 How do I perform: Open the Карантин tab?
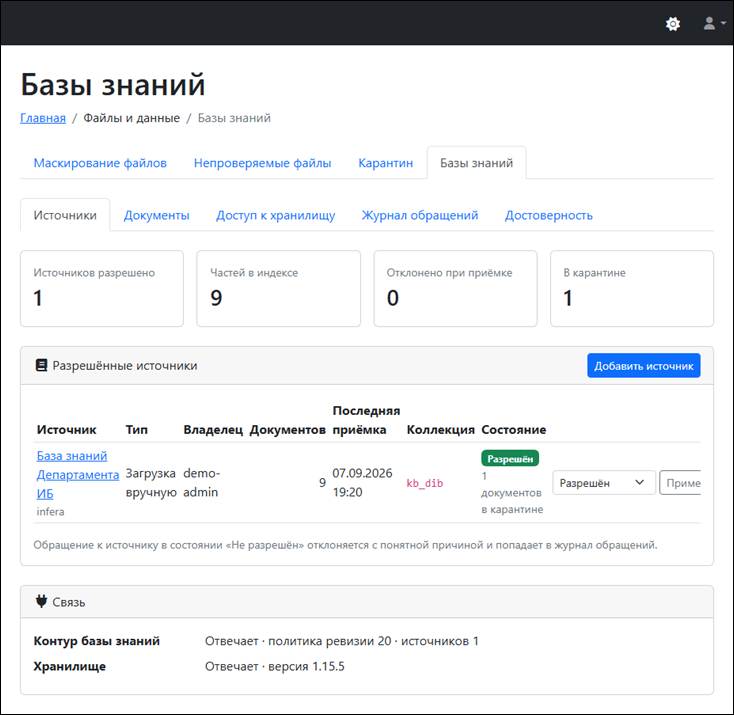[385, 163]
